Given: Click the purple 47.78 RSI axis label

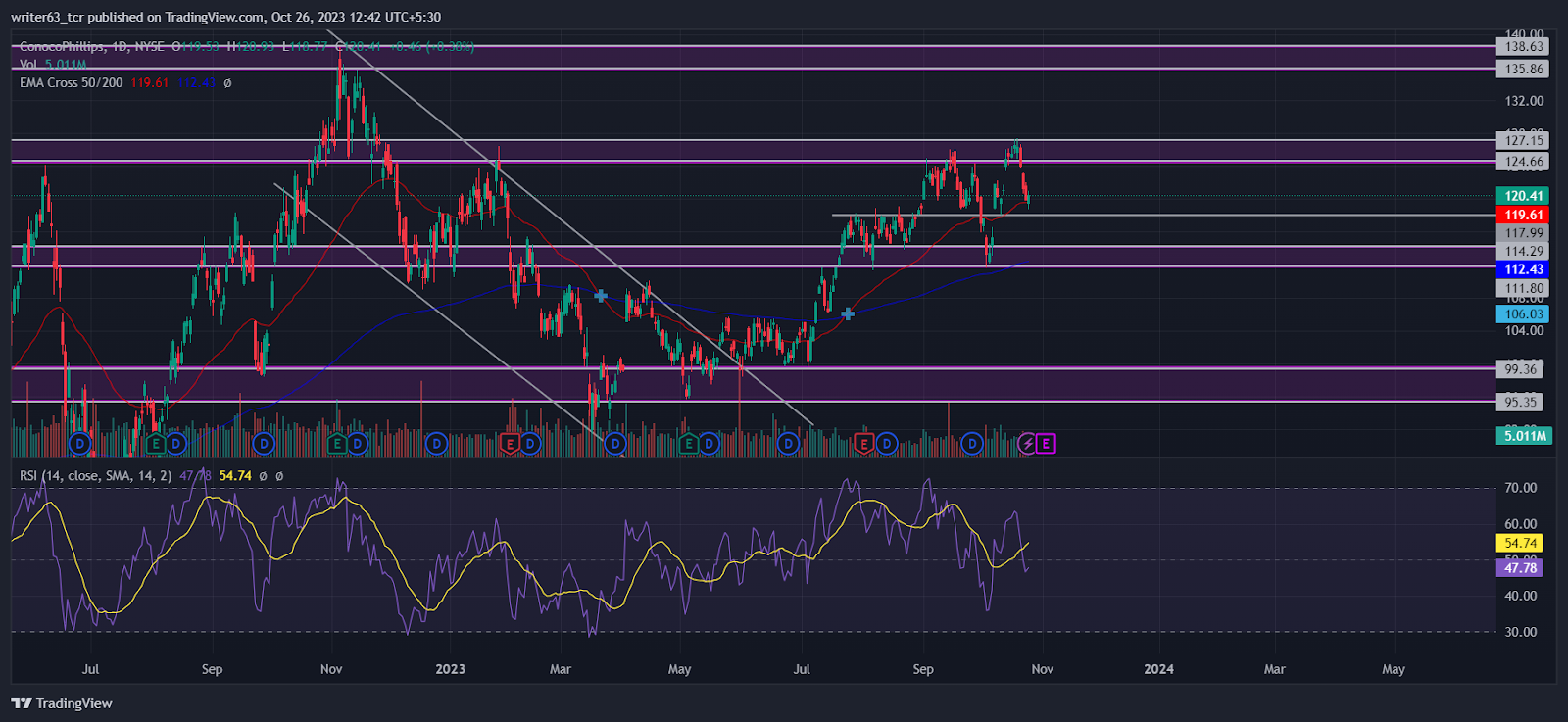Looking at the screenshot, I should (x=1520, y=568).
